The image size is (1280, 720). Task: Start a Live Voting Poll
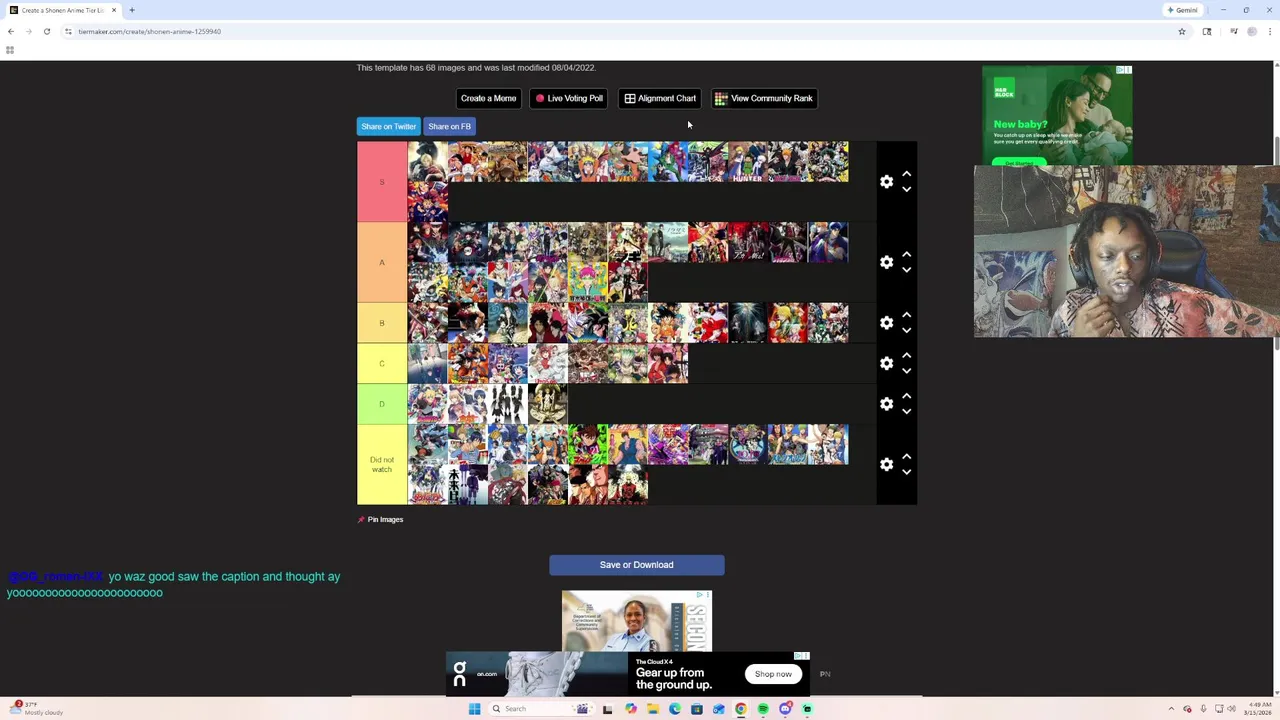568,98
